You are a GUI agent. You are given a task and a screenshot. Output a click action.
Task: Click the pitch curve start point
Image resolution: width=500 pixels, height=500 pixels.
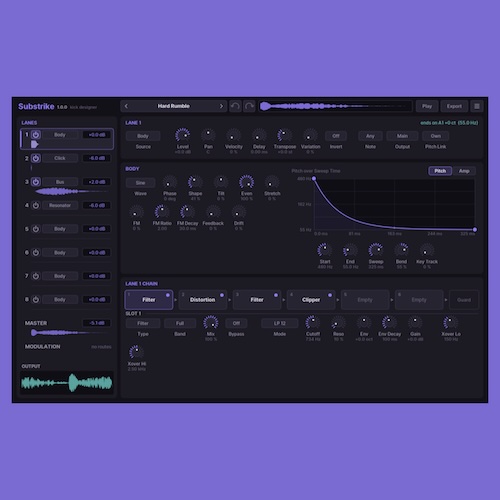[314, 179]
